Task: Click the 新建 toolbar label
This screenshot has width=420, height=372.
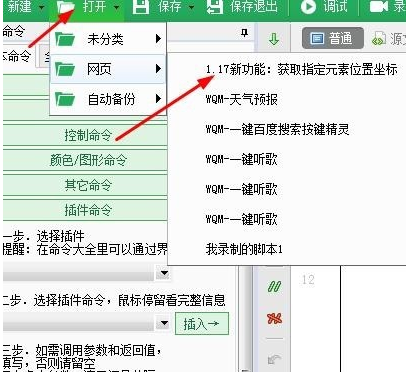Action: 19,6
